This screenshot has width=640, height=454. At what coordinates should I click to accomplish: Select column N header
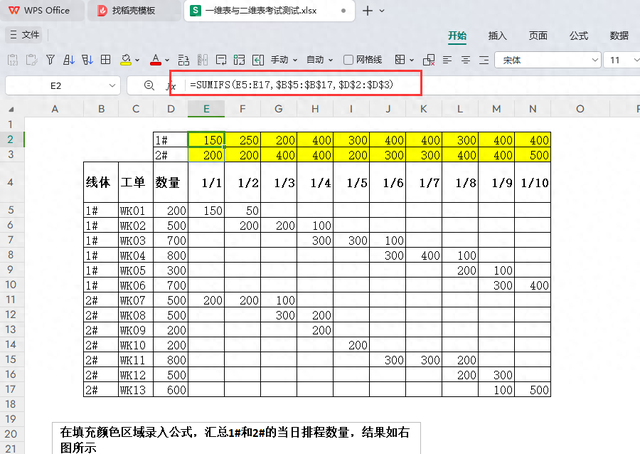point(533,109)
